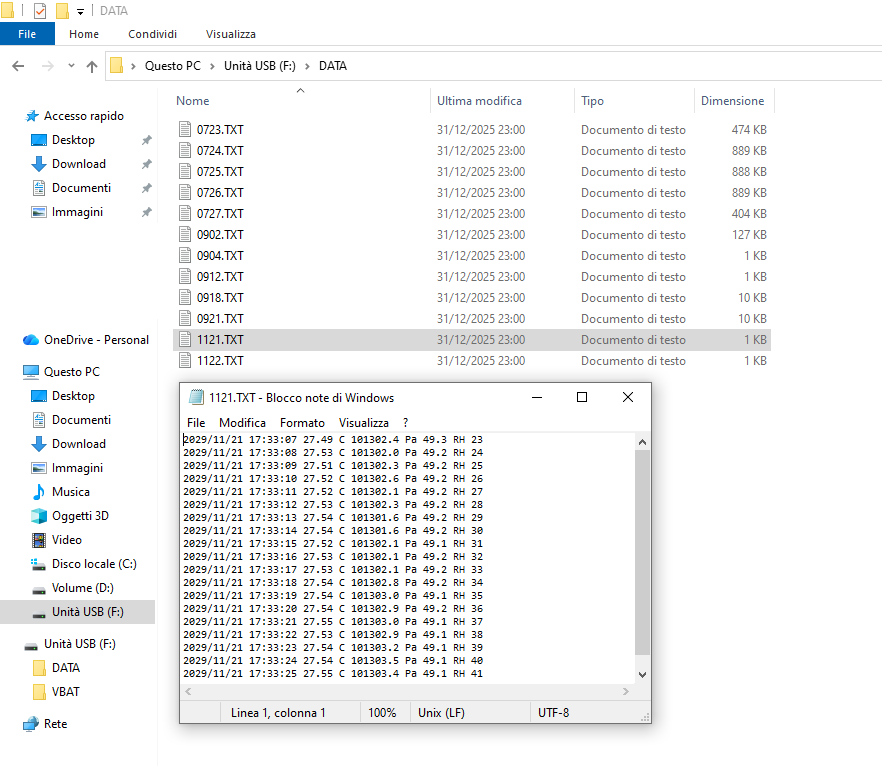Image resolution: width=882 pixels, height=766 pixels.
Task: Click the pinned Download arrow icon in quick access
Action: pyautogui.click(x=39, y=164)
